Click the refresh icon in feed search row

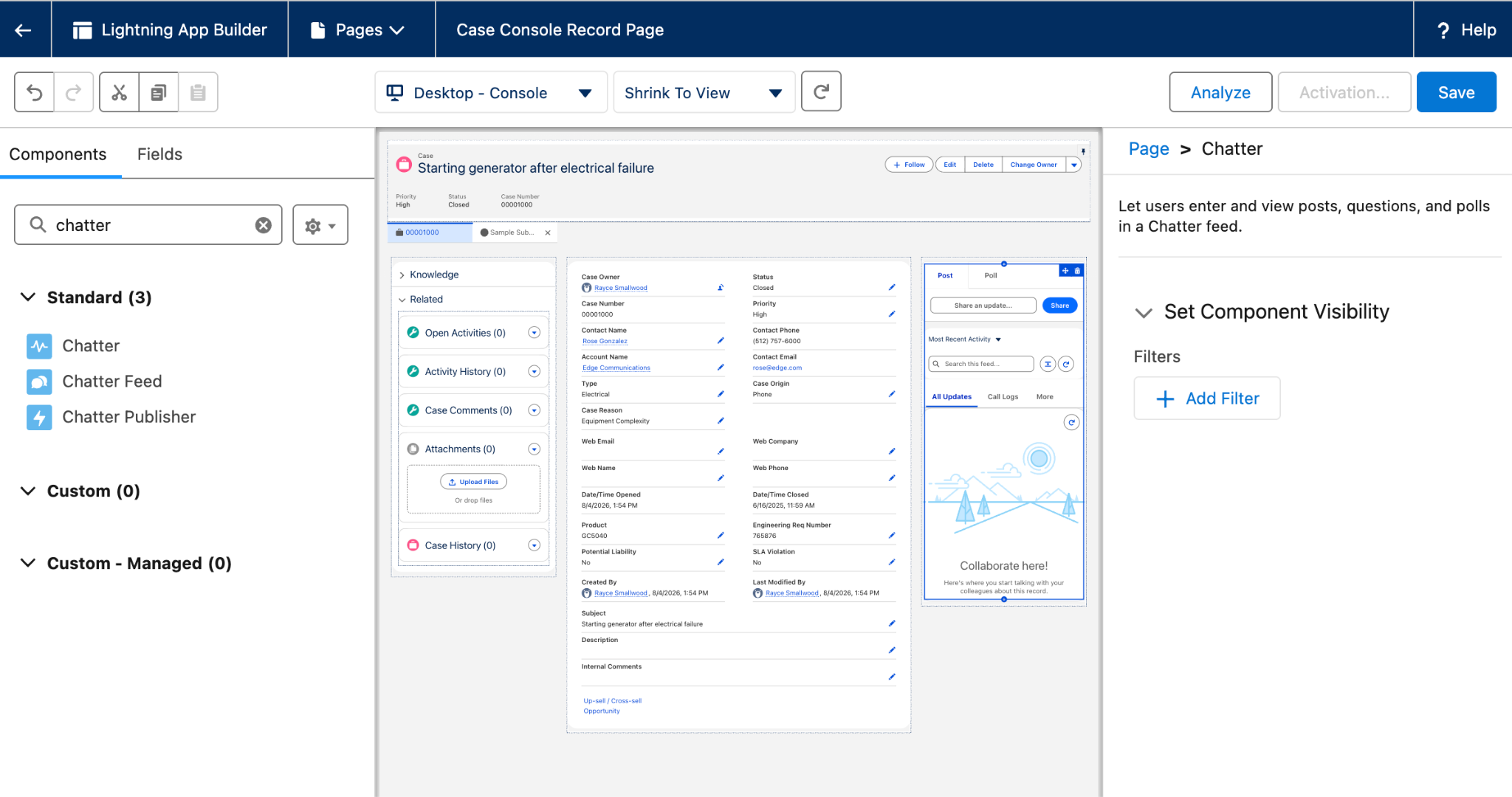[x=1066, y=364]
